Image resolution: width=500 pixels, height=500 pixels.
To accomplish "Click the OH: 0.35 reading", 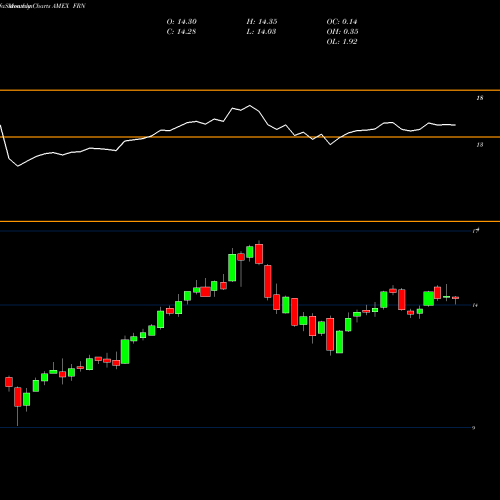I will (x=342, y=32).
